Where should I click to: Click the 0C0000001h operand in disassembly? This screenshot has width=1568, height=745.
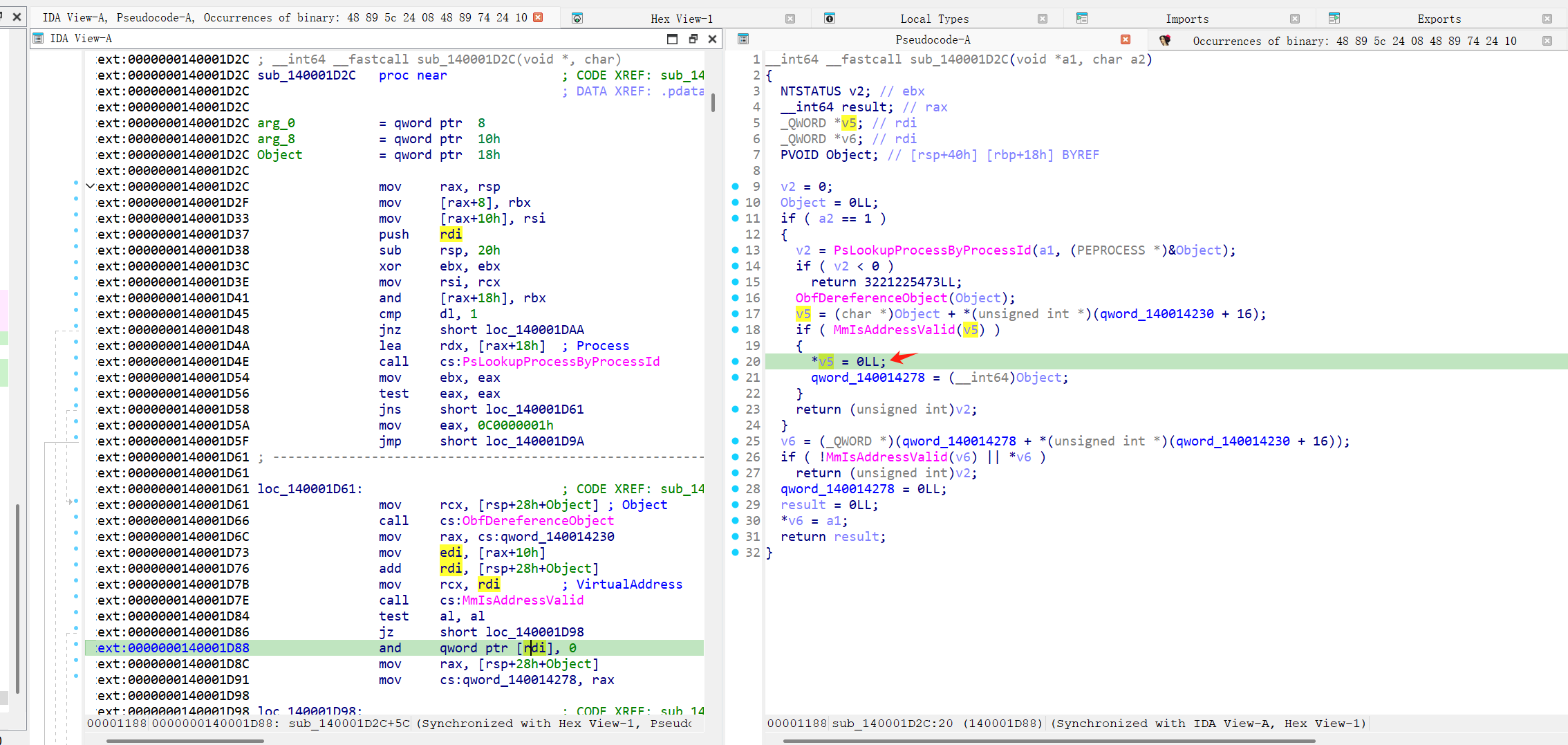click(516, 425)
